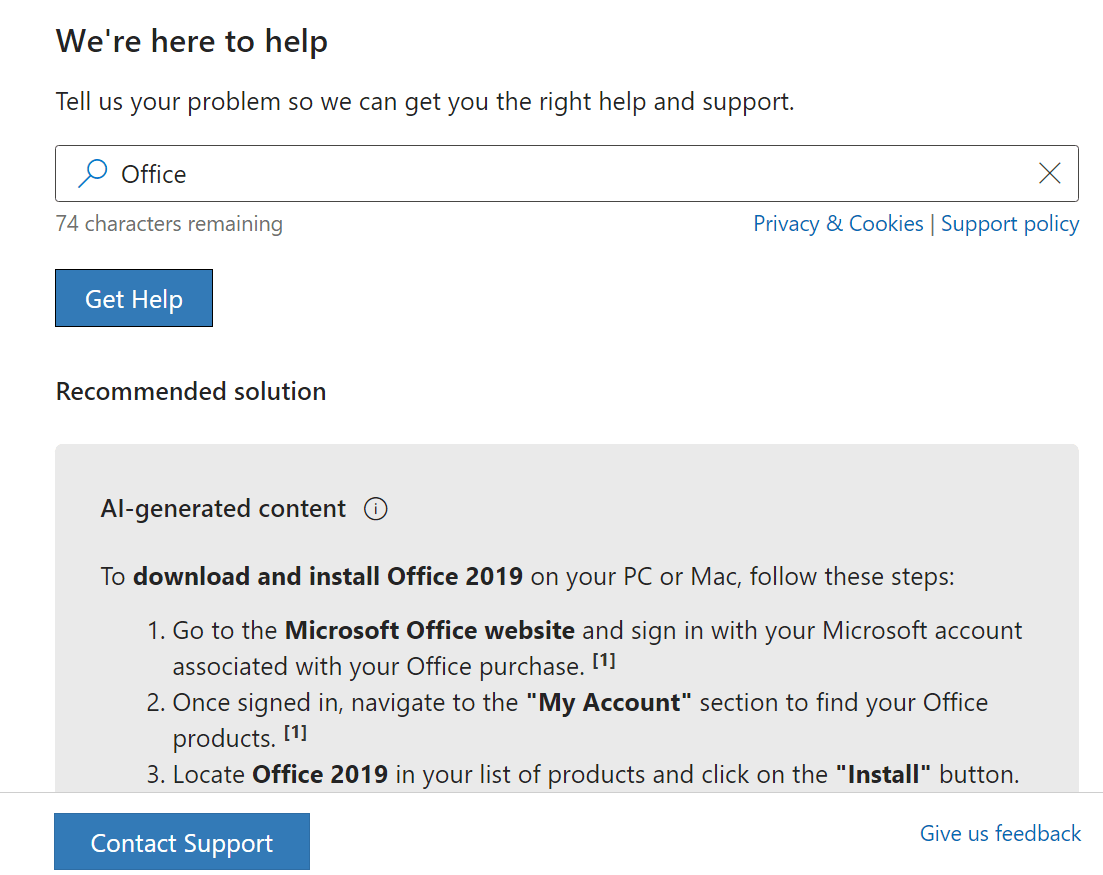This screenshot has width=1103, height=875.
Task: Open the [1] citation after My Account step
Action: tap(297, 731)
